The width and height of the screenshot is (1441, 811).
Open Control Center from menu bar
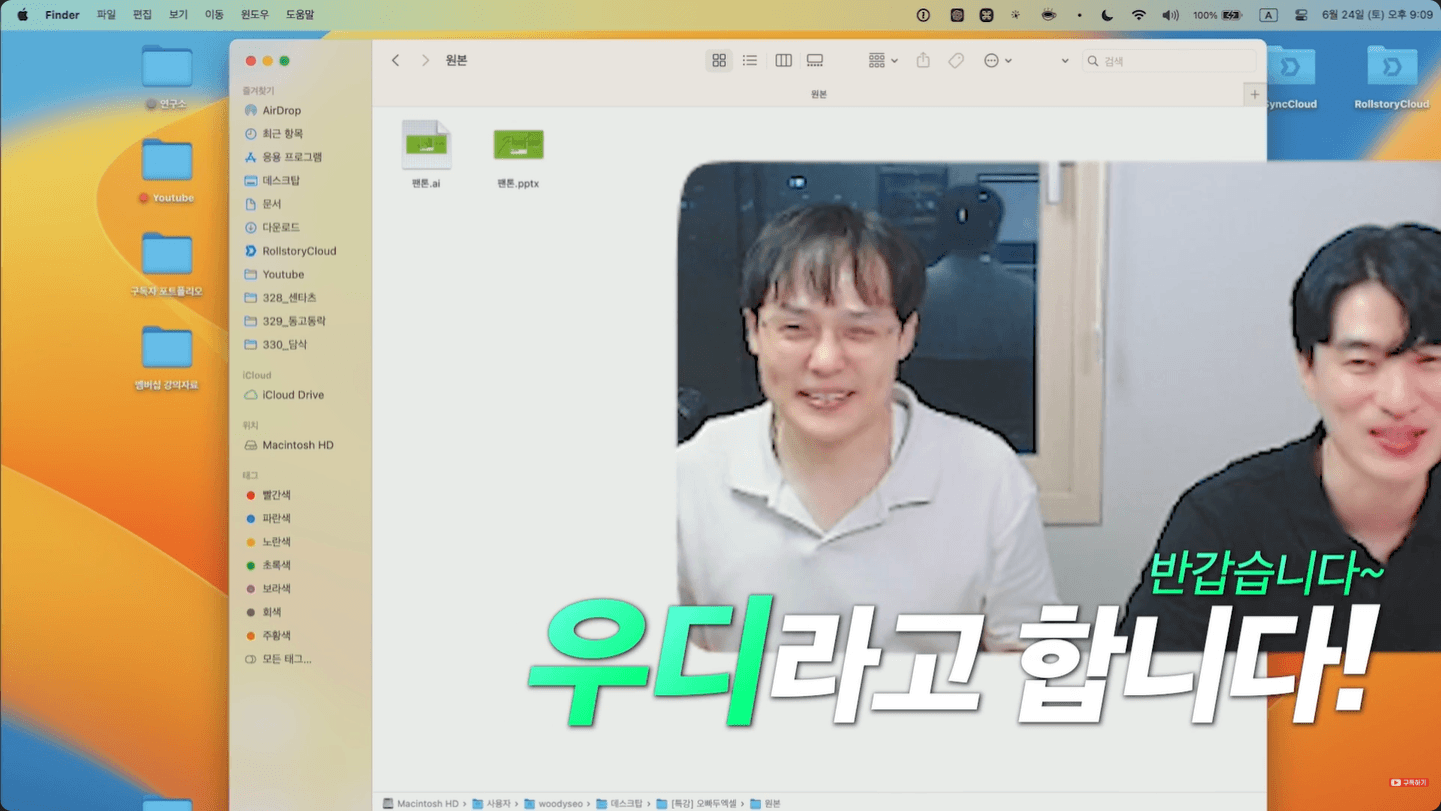tap(1301, 15)
